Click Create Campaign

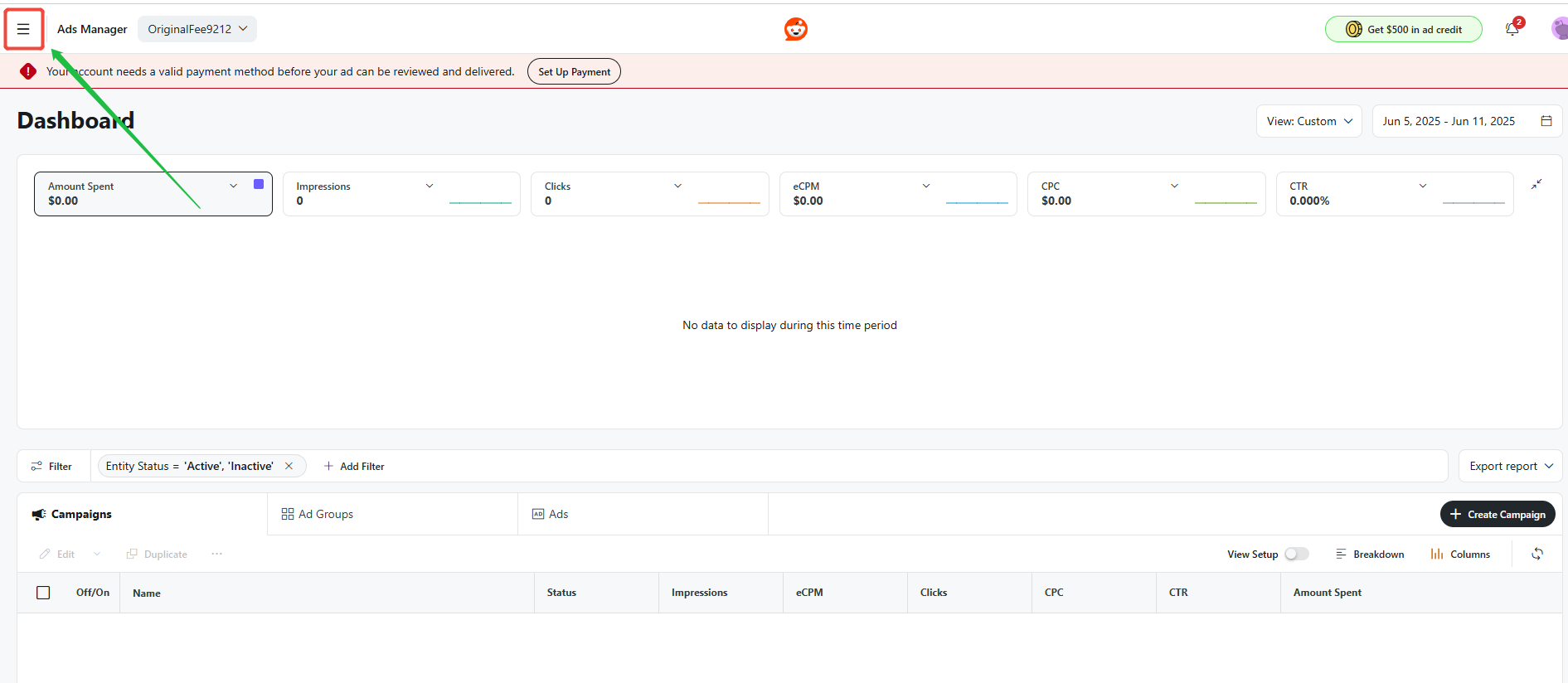pos(1498,514)
